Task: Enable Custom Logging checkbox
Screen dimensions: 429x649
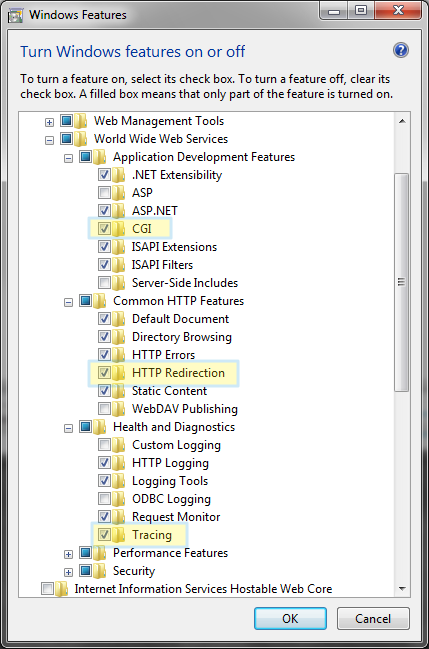Action: pos(104,445)
